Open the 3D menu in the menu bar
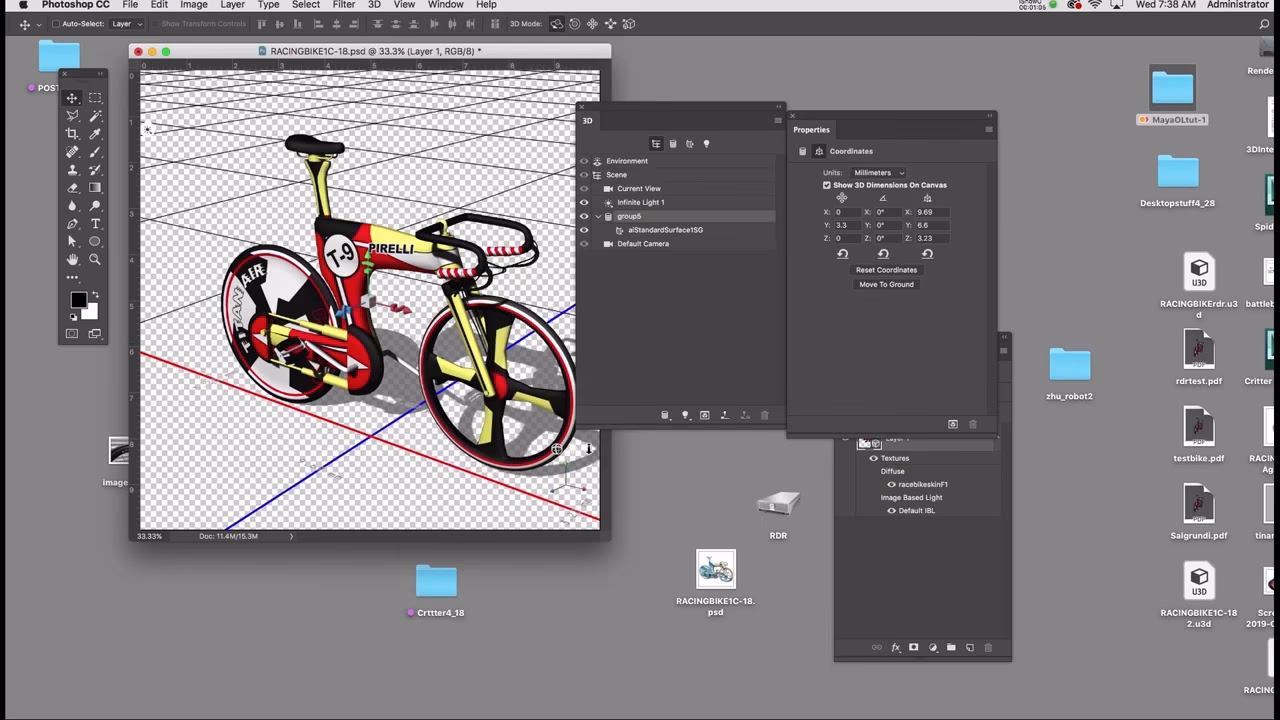This screenshot has height=720, width=1280. [x=374, y=5]
